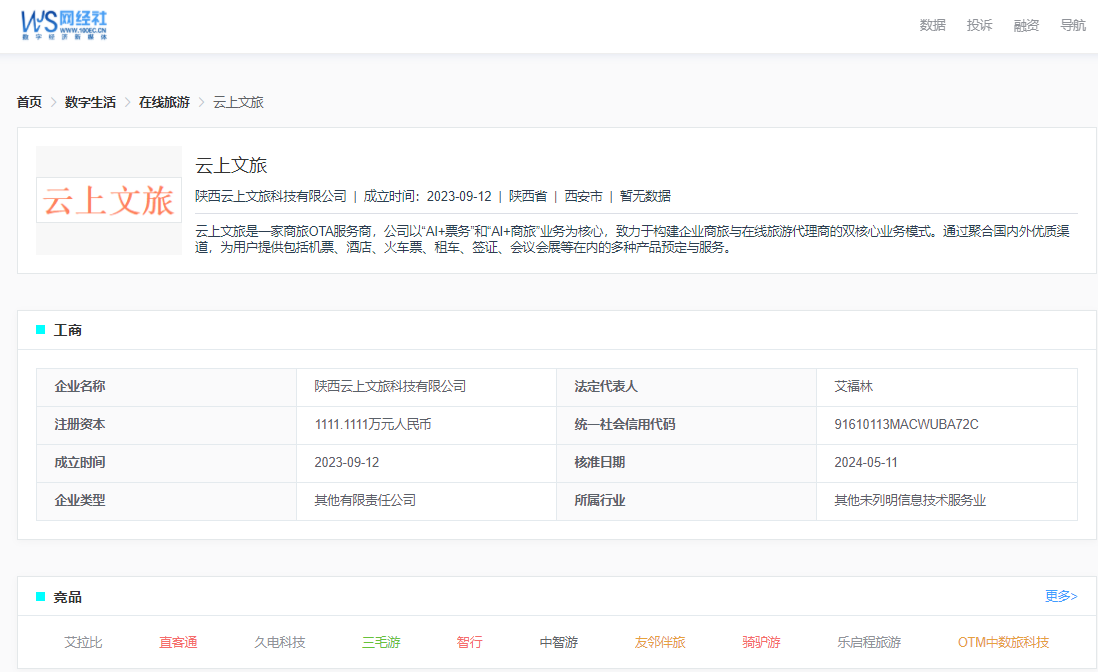Open the 导航 menu item

tap(1073, 25)
